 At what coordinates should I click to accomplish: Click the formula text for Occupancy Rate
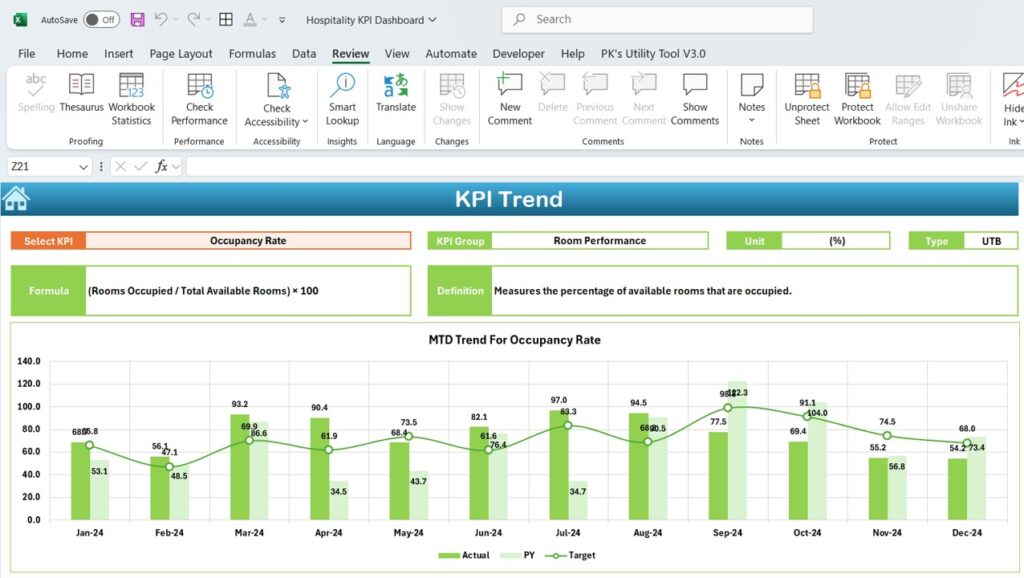pos(203,291)
